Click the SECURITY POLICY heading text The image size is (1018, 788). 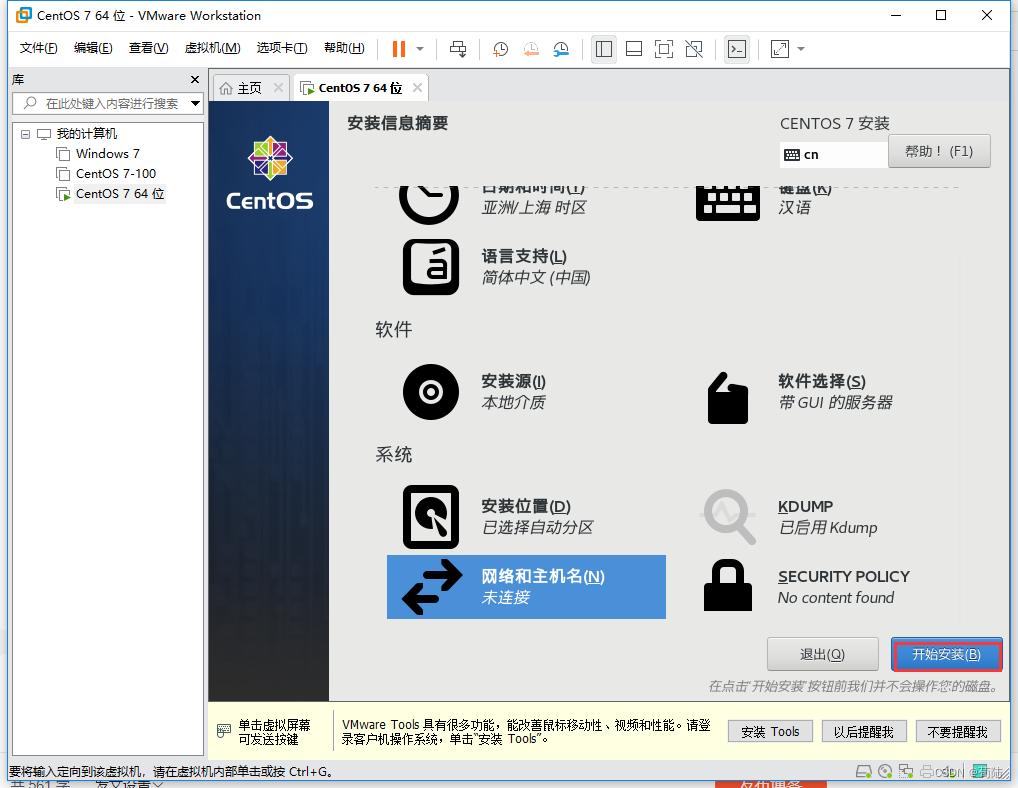pyautogui.click(x=843, y=576)
